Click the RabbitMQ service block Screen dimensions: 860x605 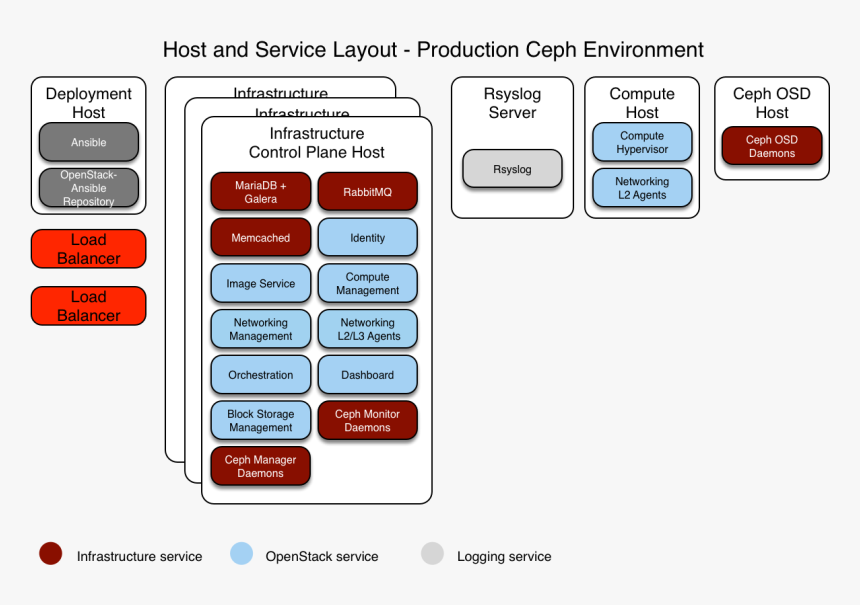pos(367,191)
